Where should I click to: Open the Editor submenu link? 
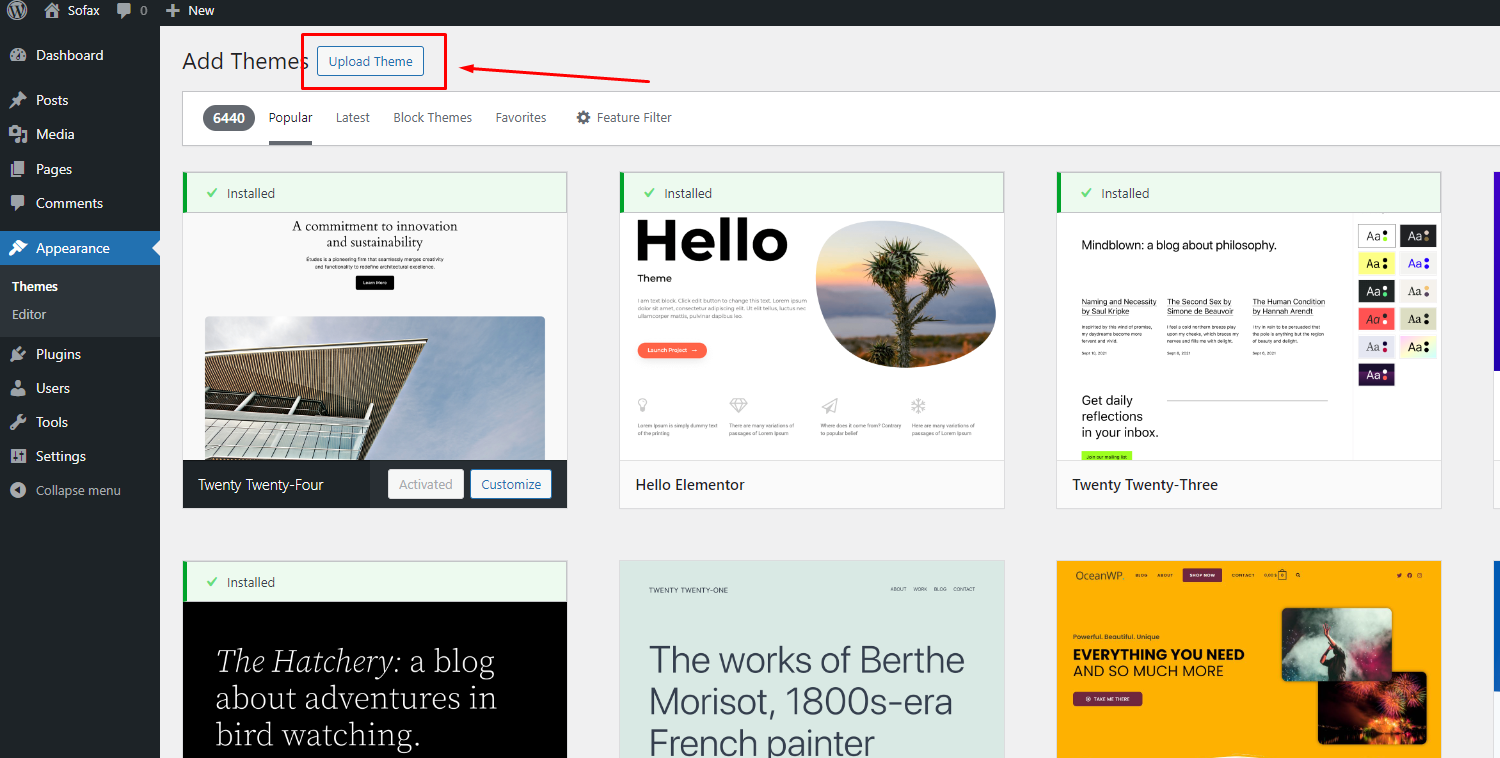click(29, 314)
